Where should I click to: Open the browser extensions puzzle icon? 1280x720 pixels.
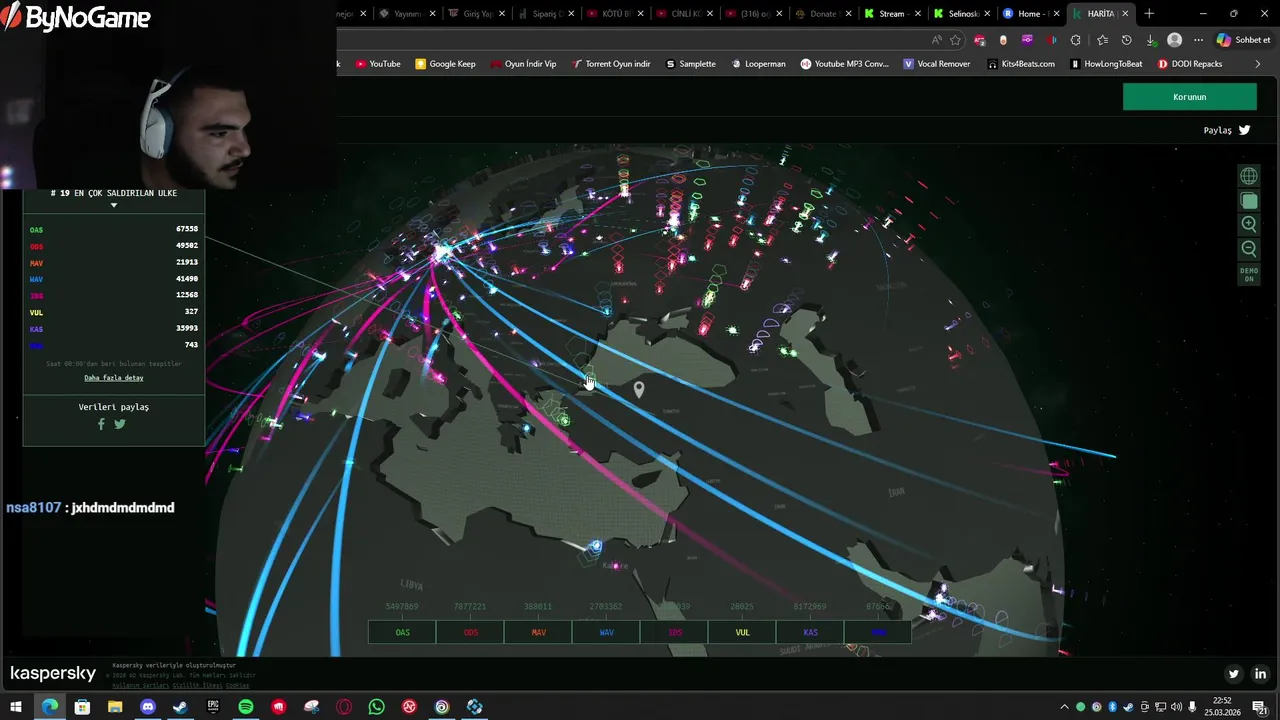1076,40
